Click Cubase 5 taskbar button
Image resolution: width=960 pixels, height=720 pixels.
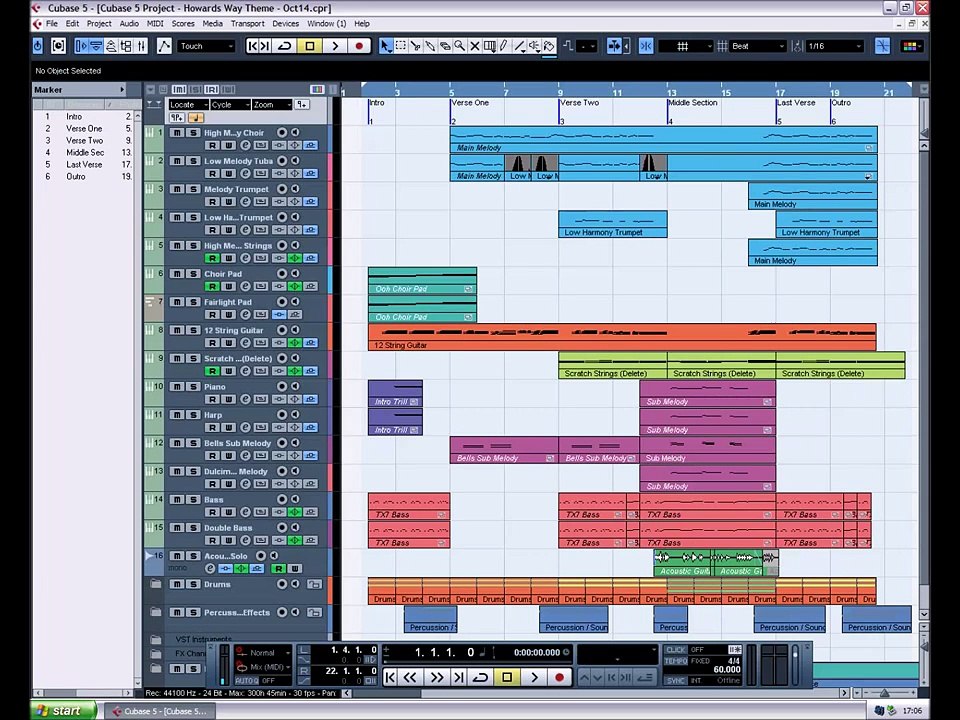(x=160, y=711)
